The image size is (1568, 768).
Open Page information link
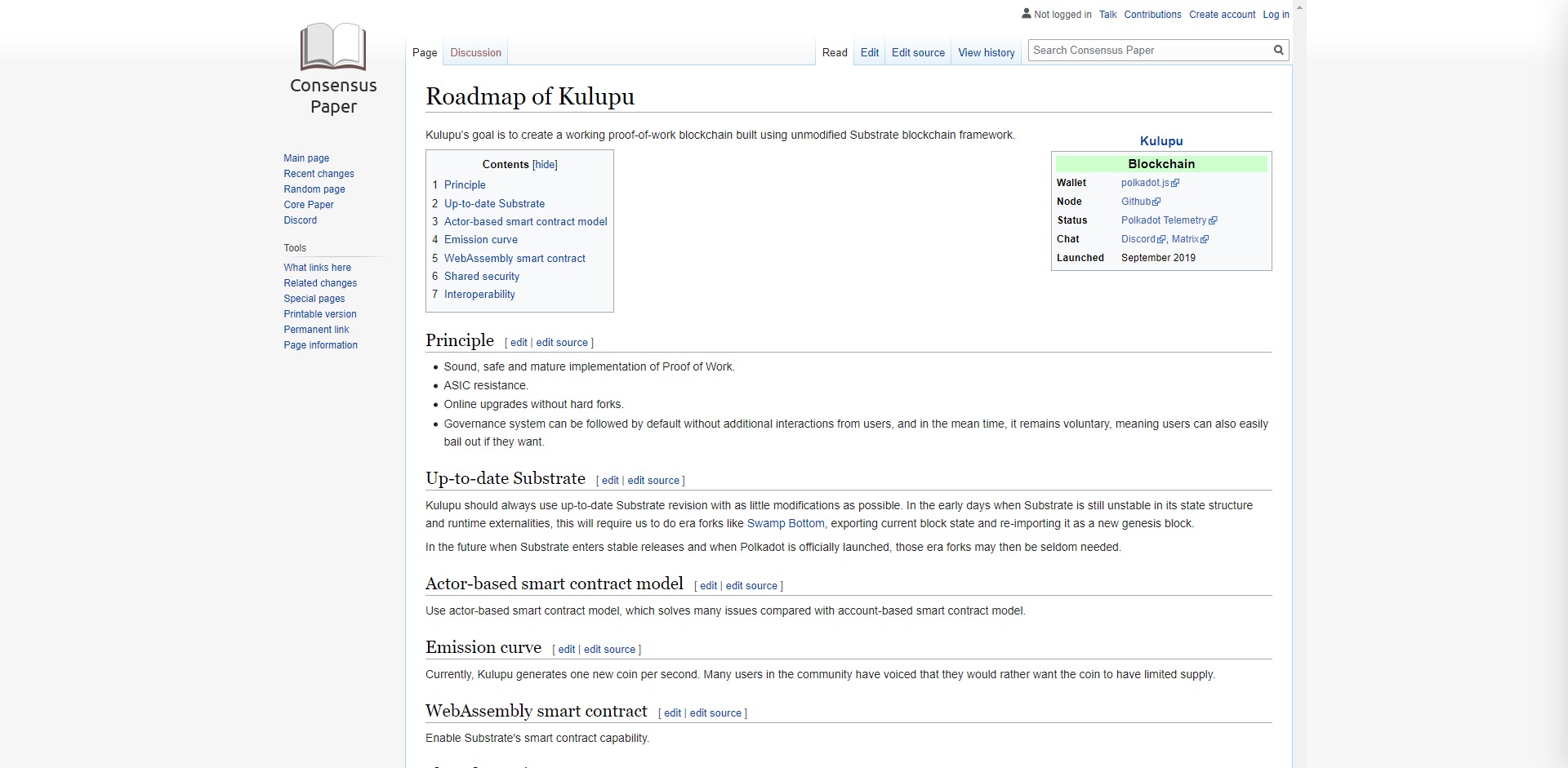(x=320, y=345)
